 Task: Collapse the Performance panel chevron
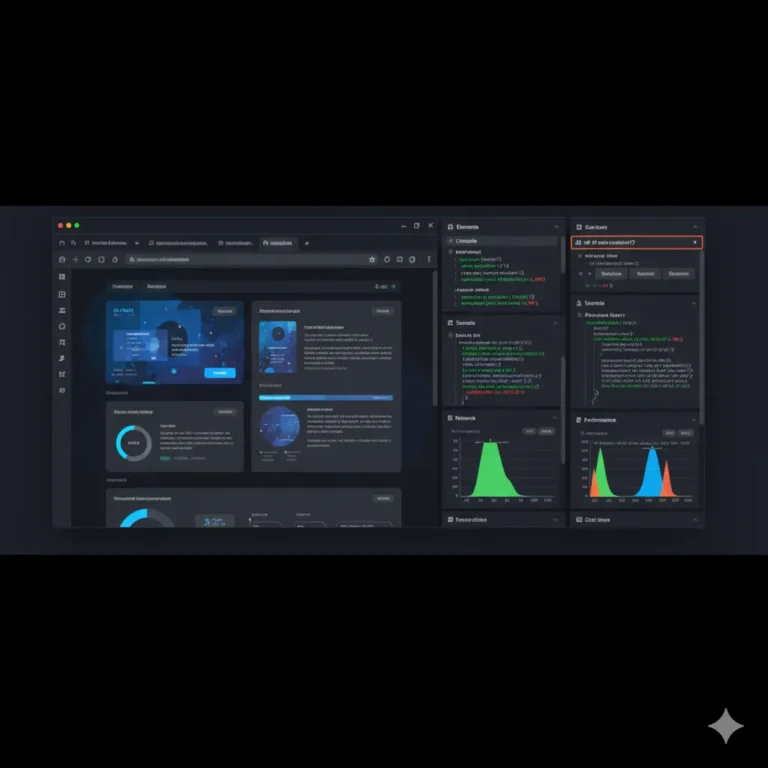[694, 421]
